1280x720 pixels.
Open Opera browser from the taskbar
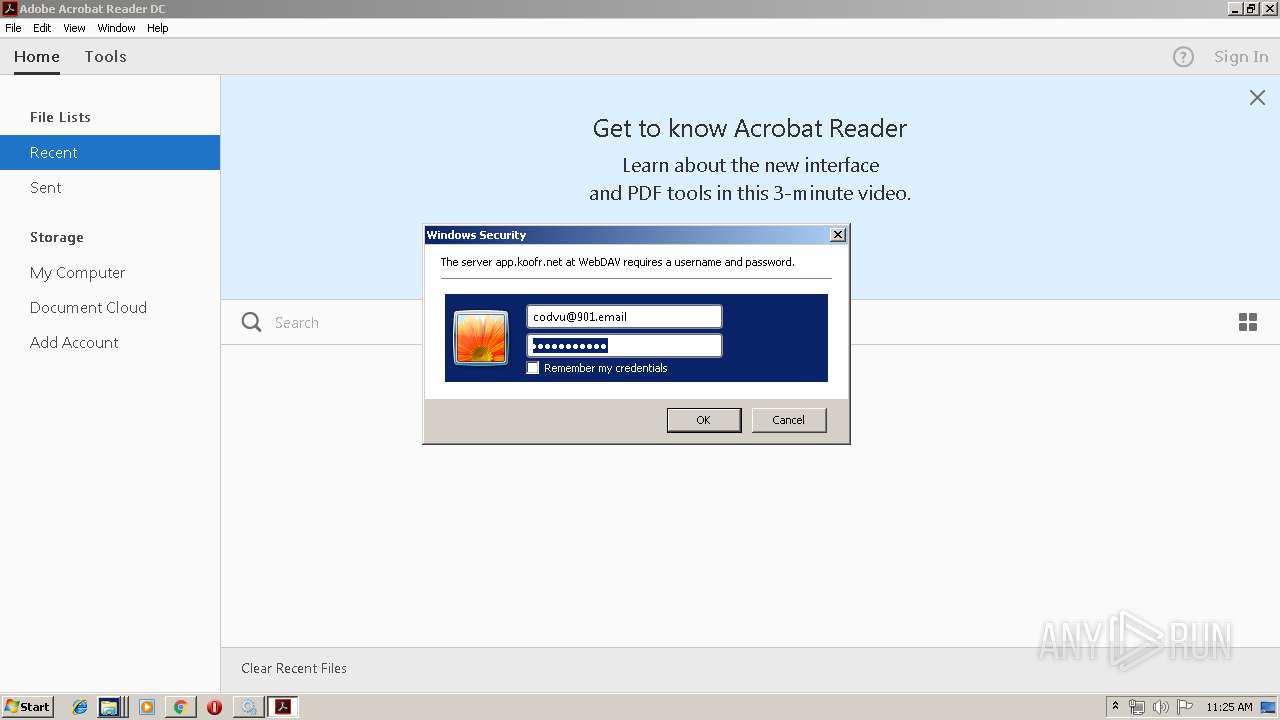pos(214,707)
